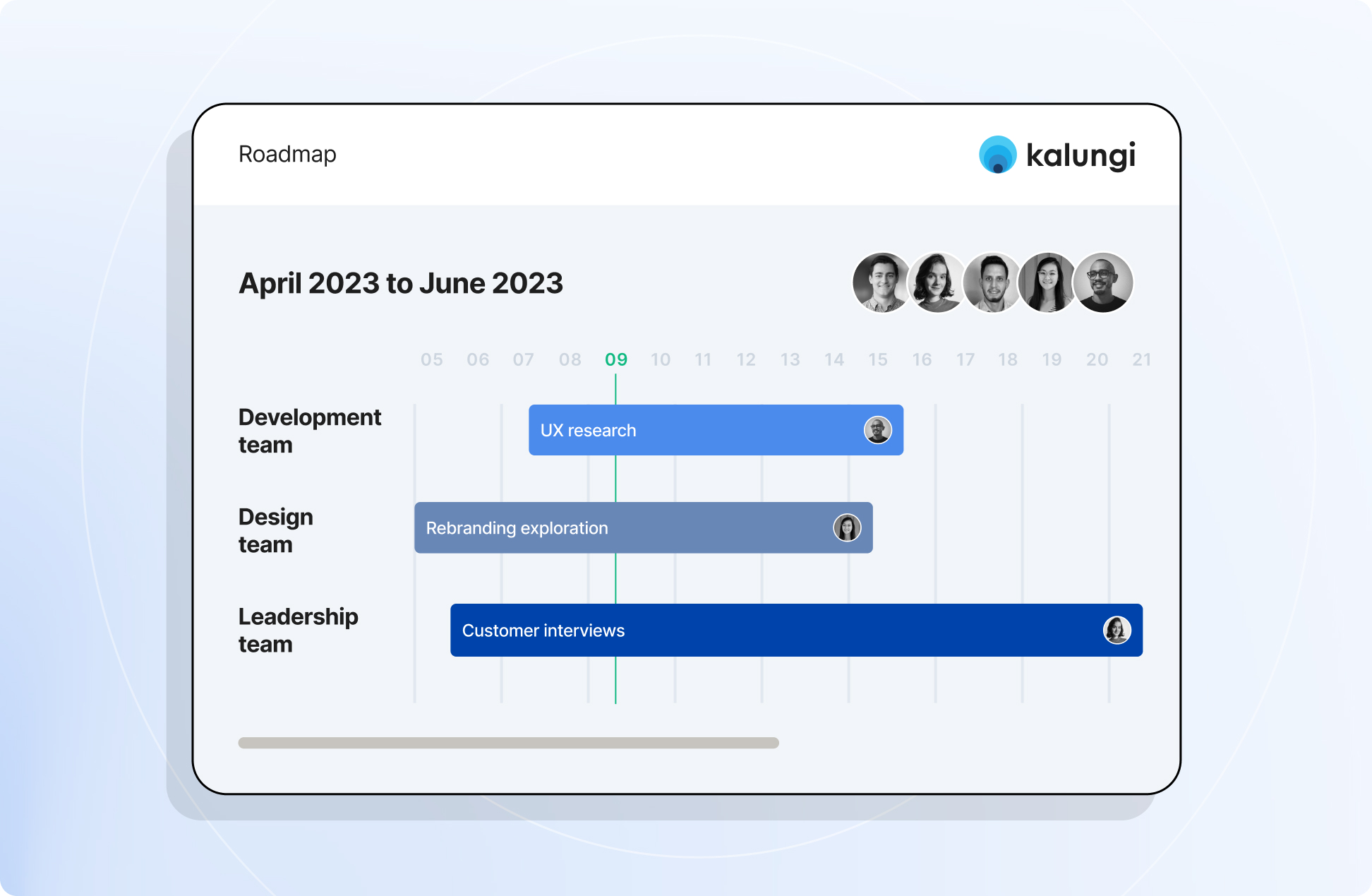
Task: Click the last avatar with glasses
Action: [x=1104, y=282]
